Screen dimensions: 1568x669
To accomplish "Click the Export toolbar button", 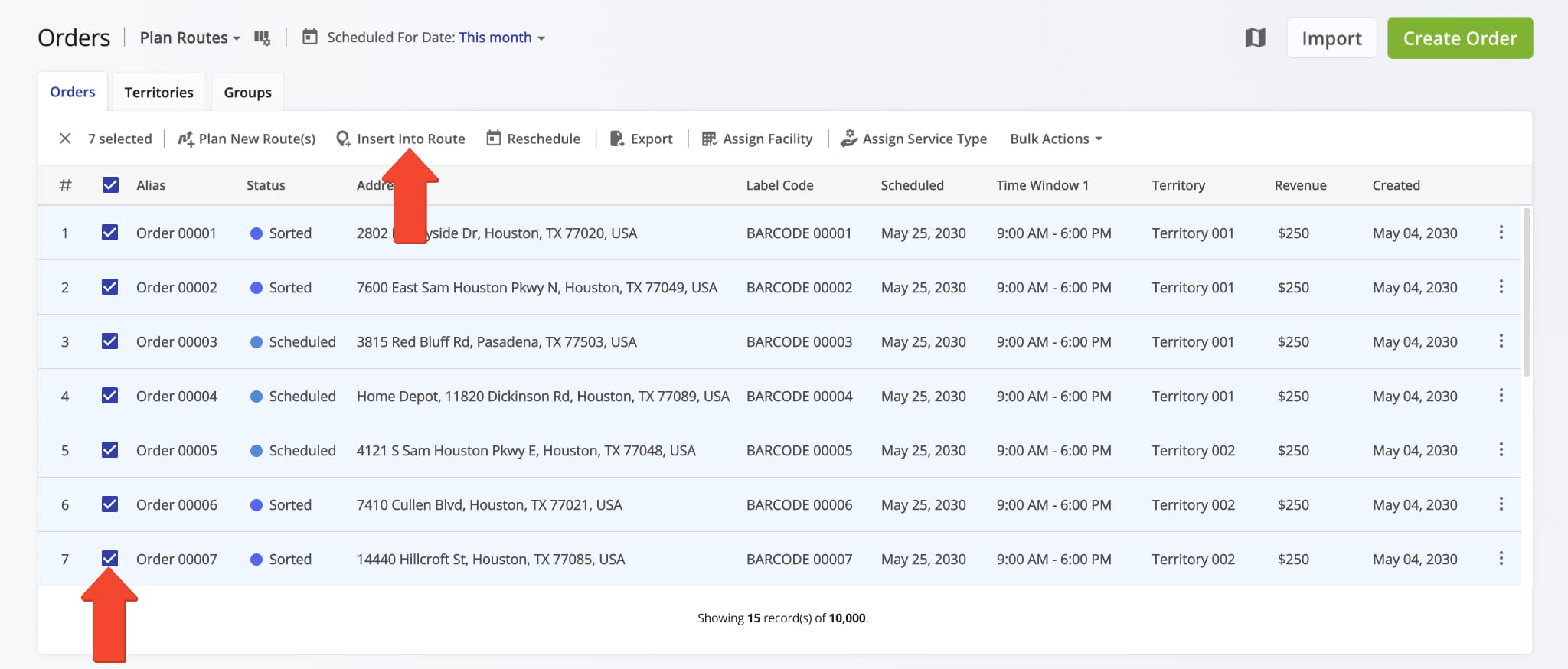I will (642, 139).
